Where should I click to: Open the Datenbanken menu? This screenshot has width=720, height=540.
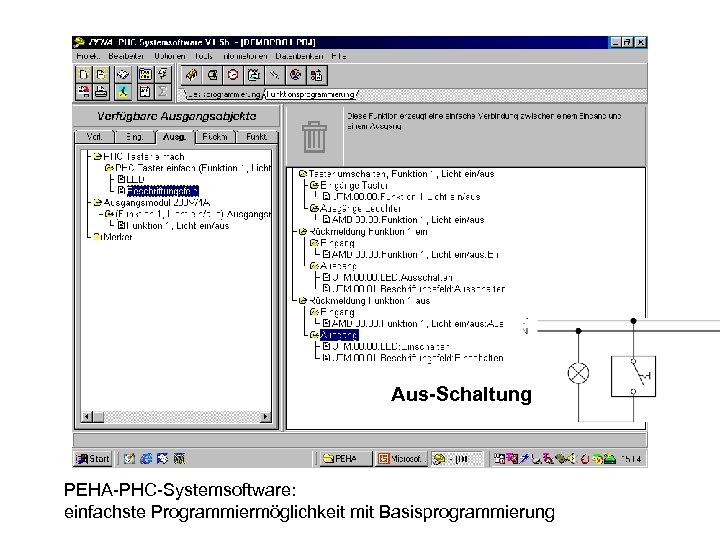point(299,56)
